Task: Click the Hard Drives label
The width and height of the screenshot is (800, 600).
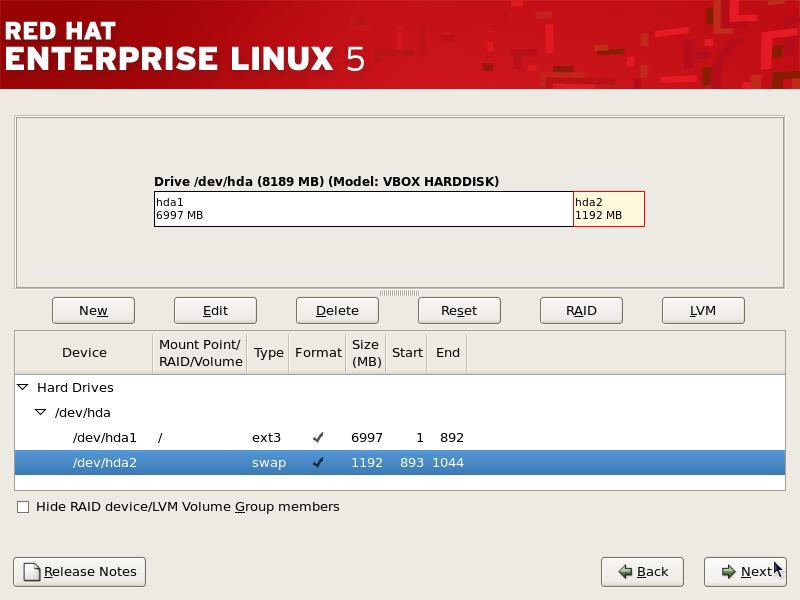Action: 75,388
